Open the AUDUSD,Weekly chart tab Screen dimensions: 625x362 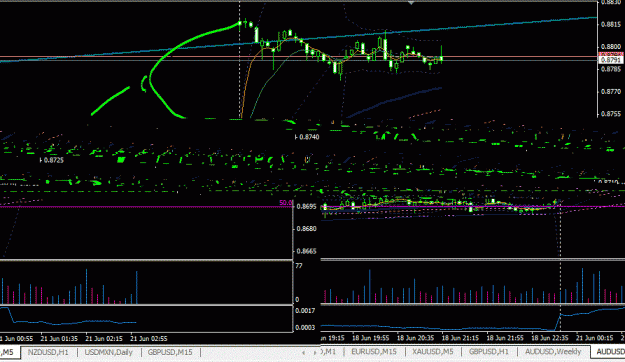[x=553, y=352]
